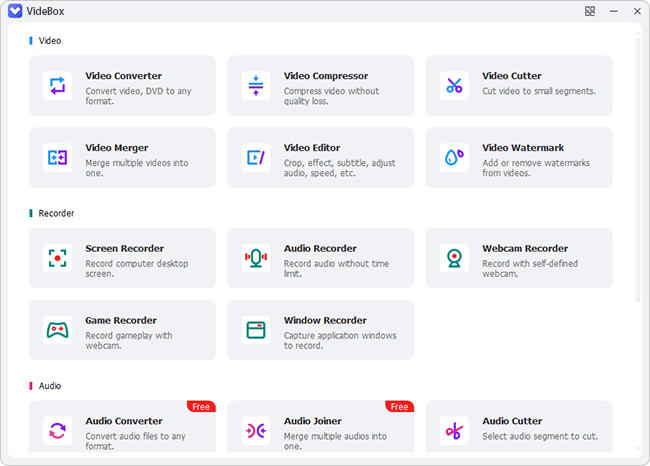
Task: Click the vertical scrollbar on the right
Action: 638,170
